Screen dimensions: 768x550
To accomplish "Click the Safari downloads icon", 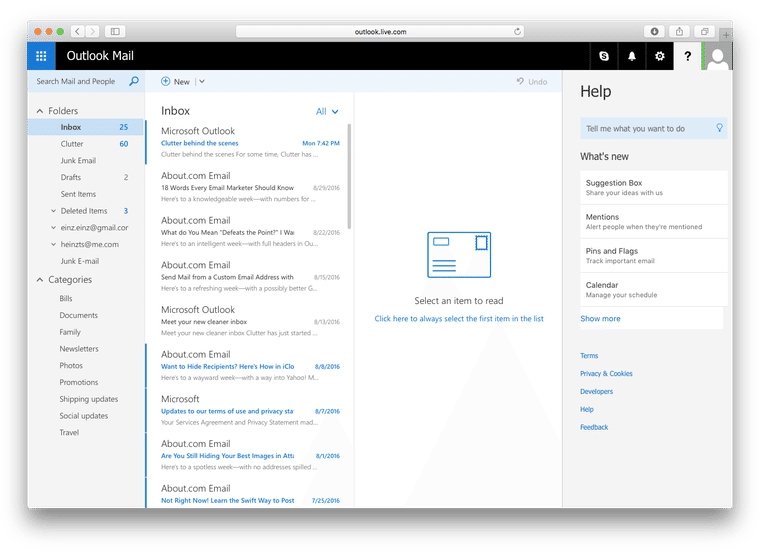I will pyautogui.click(x=655, y=32).
